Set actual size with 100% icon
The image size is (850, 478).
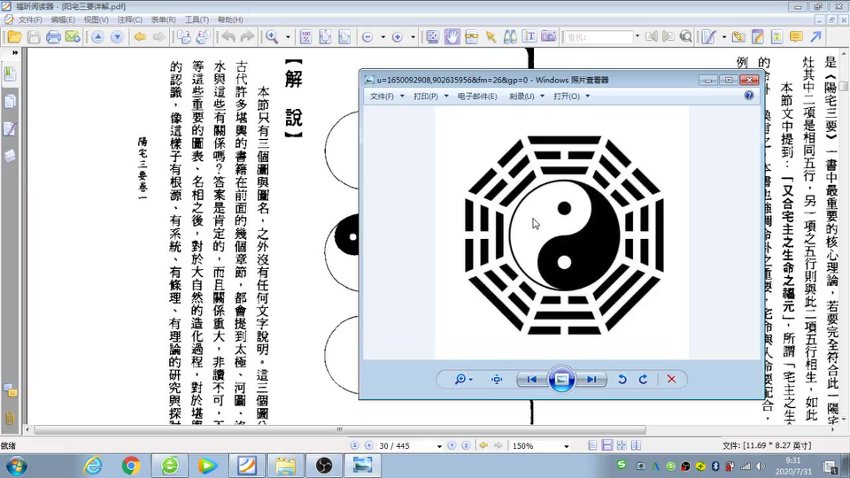(x=306, y=37)
